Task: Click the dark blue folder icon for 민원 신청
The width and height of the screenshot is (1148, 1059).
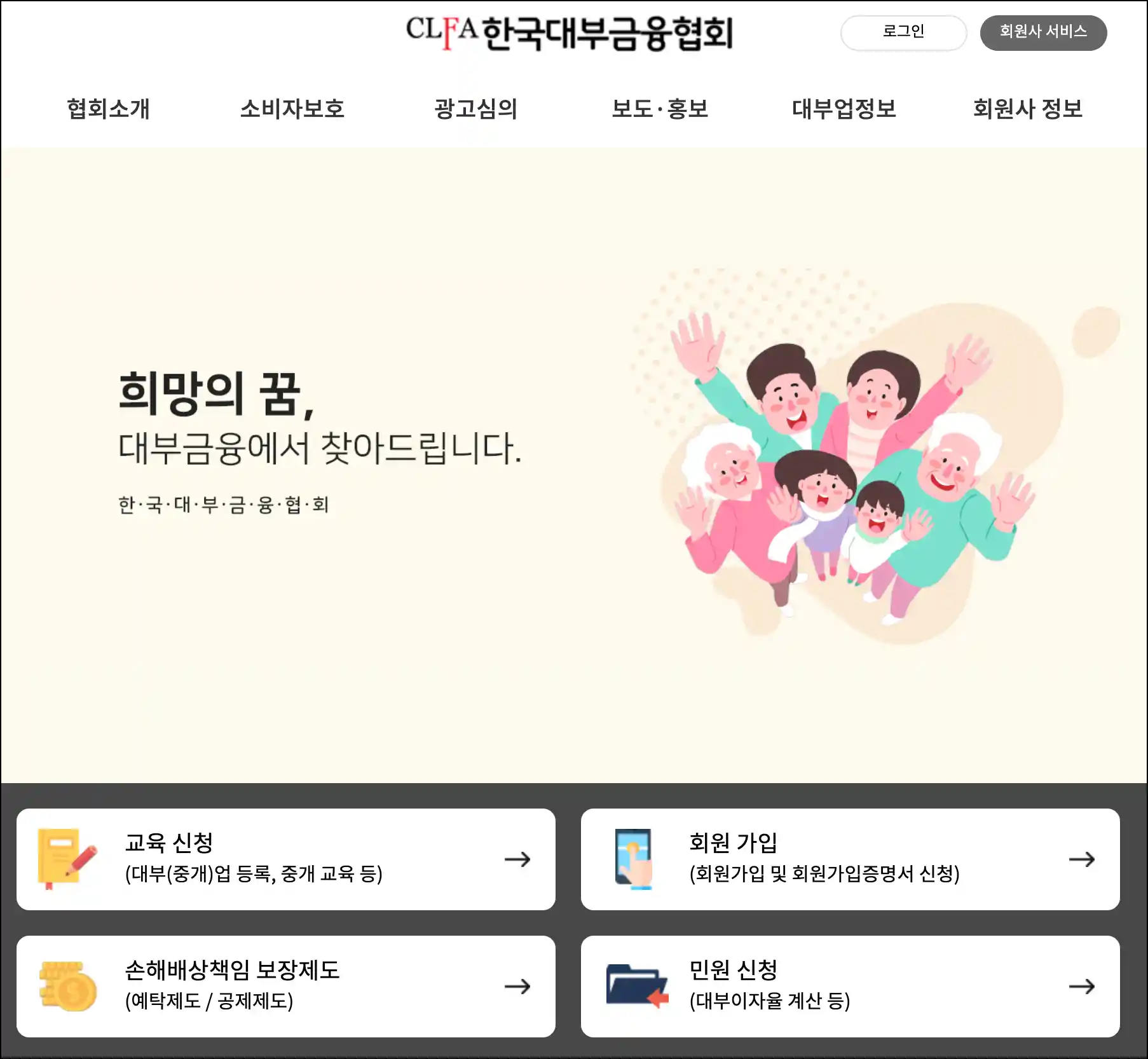Action: [637, 986]
